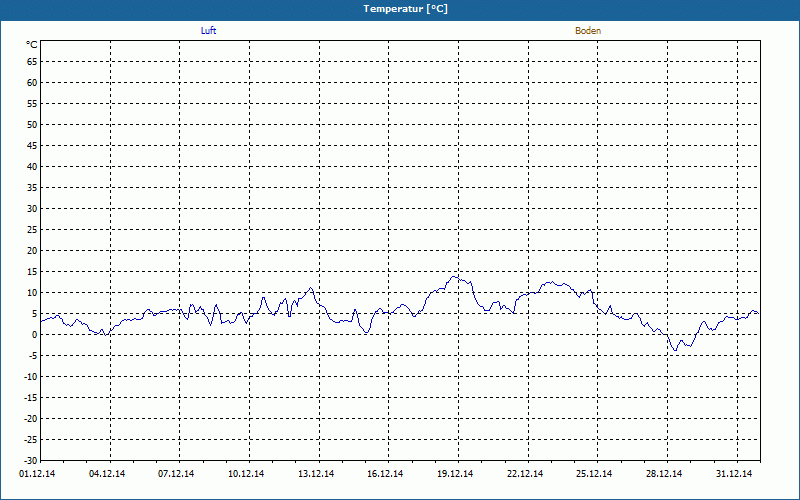Click the 22.12.14 date label
Screen dimensions: 800x500
point(525,474)
